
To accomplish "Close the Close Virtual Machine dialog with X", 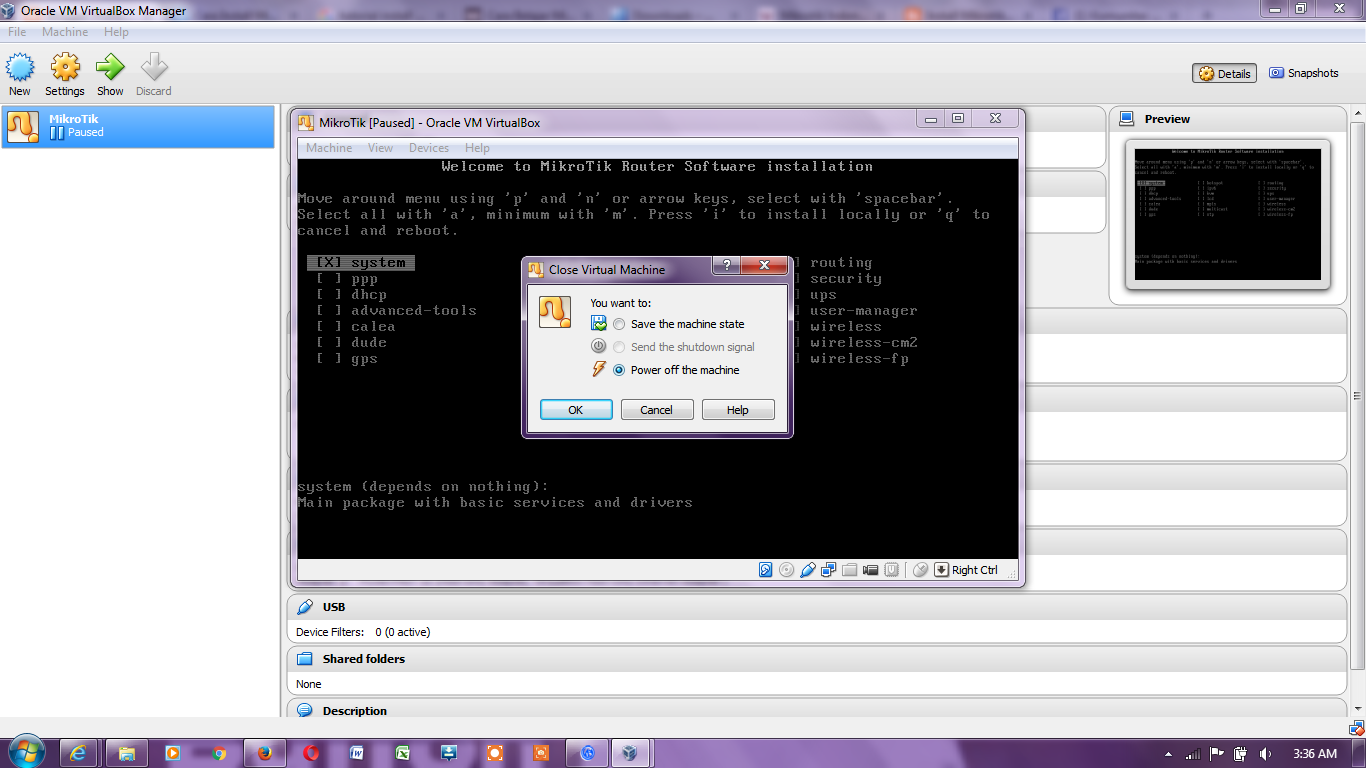I will (764, 266).
